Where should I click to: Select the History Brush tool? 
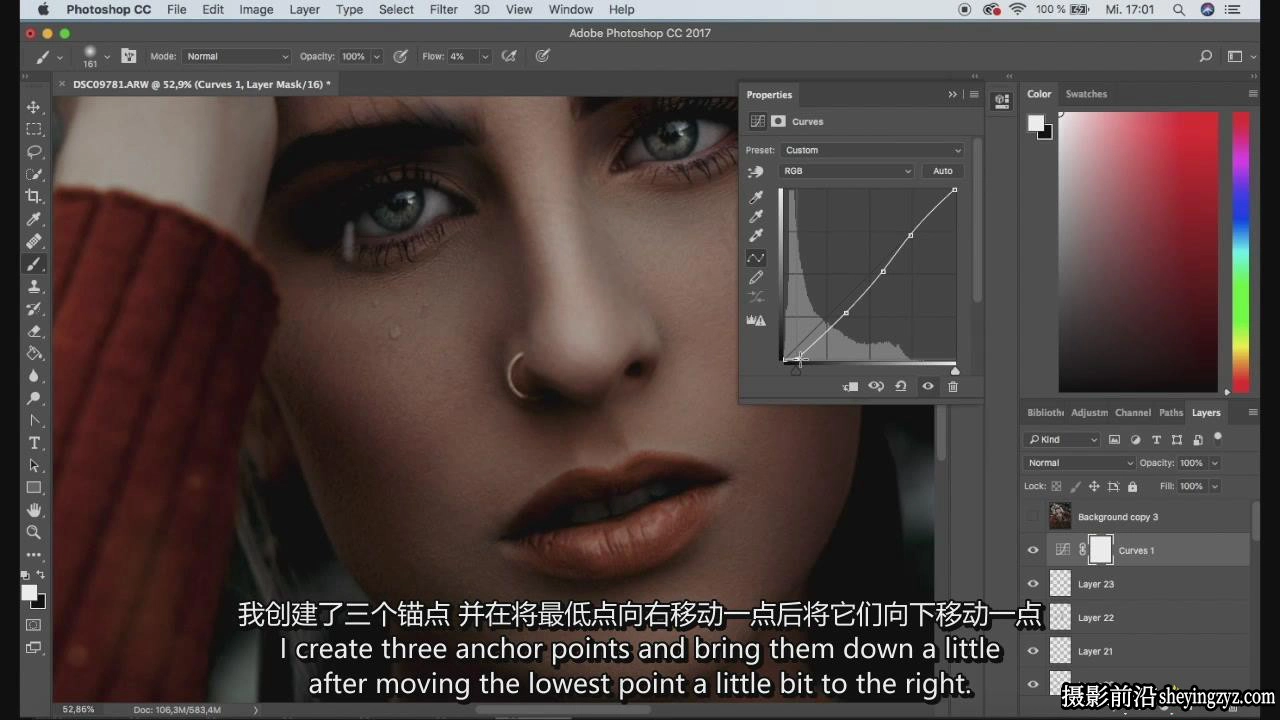[x=34, y=309]
